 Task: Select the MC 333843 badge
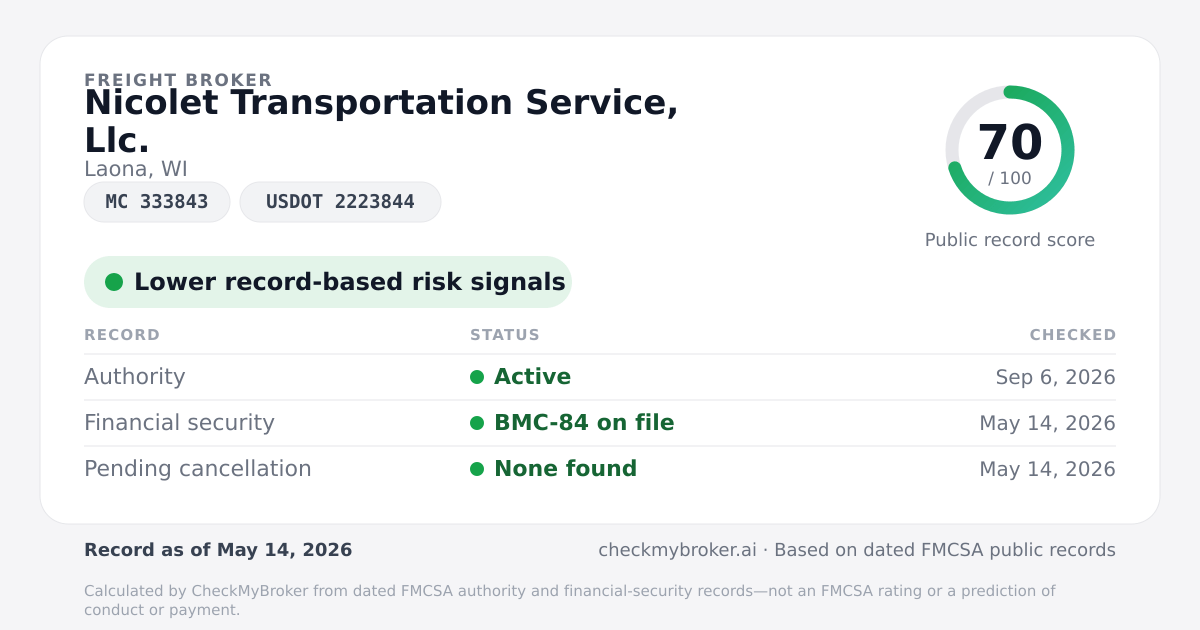click(x=157, y=202)
